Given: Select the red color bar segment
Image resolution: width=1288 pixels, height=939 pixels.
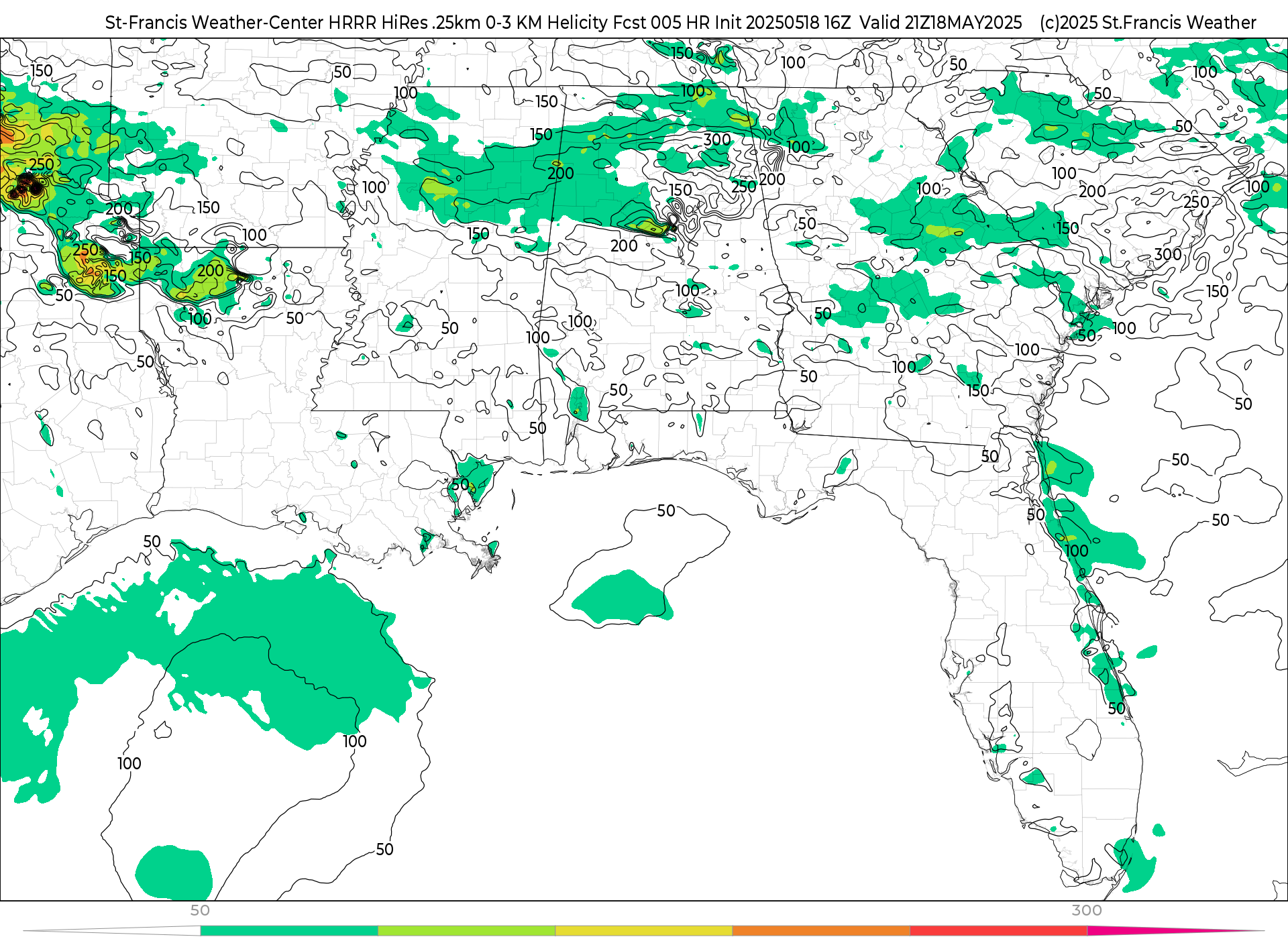Looking at the screenshot, I should (999, 931).
